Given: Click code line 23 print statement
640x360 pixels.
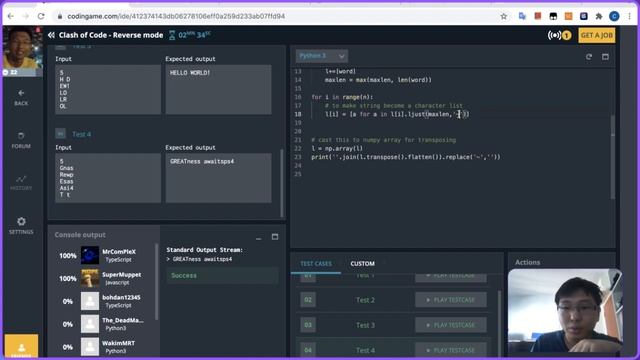Looking at the screenshot, I should click(406, 157).
